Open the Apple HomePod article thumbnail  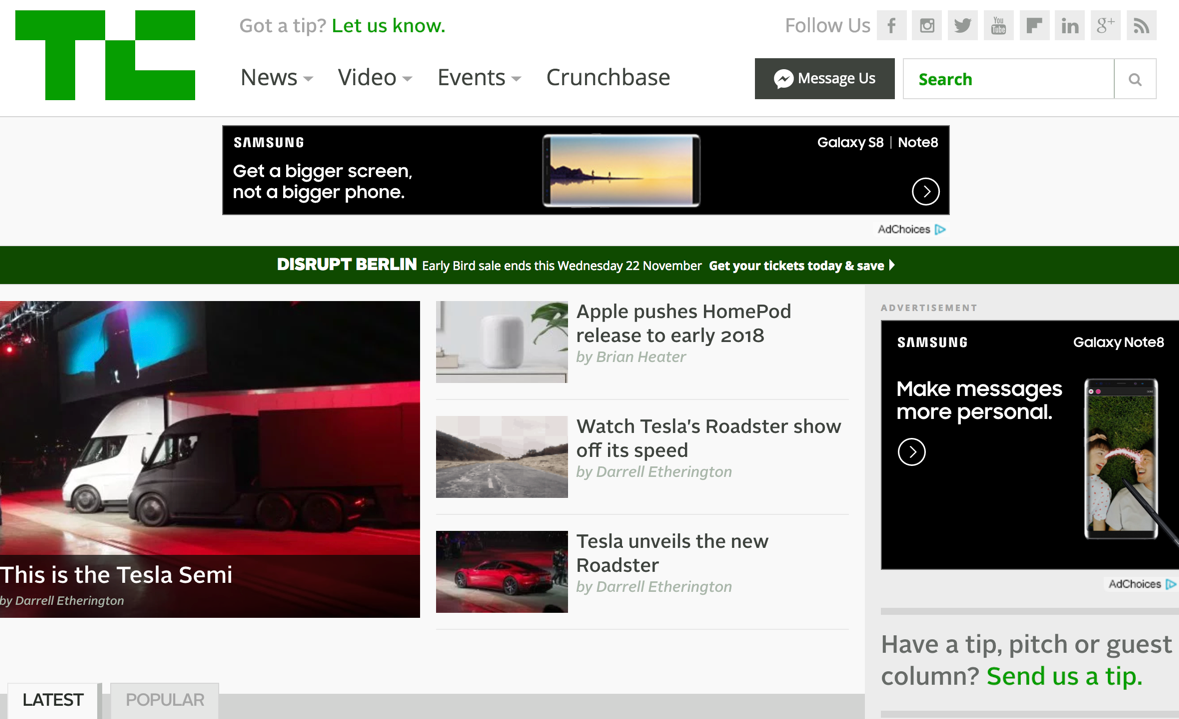[502, 342]
